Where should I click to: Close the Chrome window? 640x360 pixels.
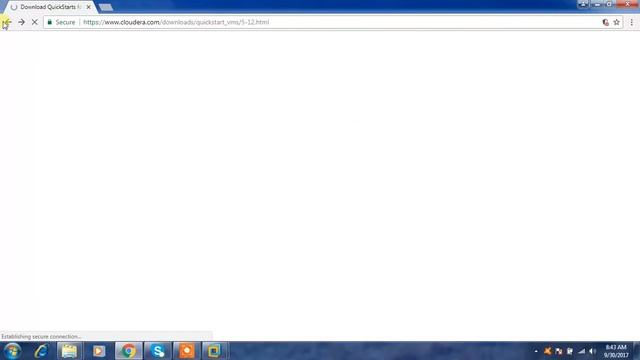tap(627, 4)
